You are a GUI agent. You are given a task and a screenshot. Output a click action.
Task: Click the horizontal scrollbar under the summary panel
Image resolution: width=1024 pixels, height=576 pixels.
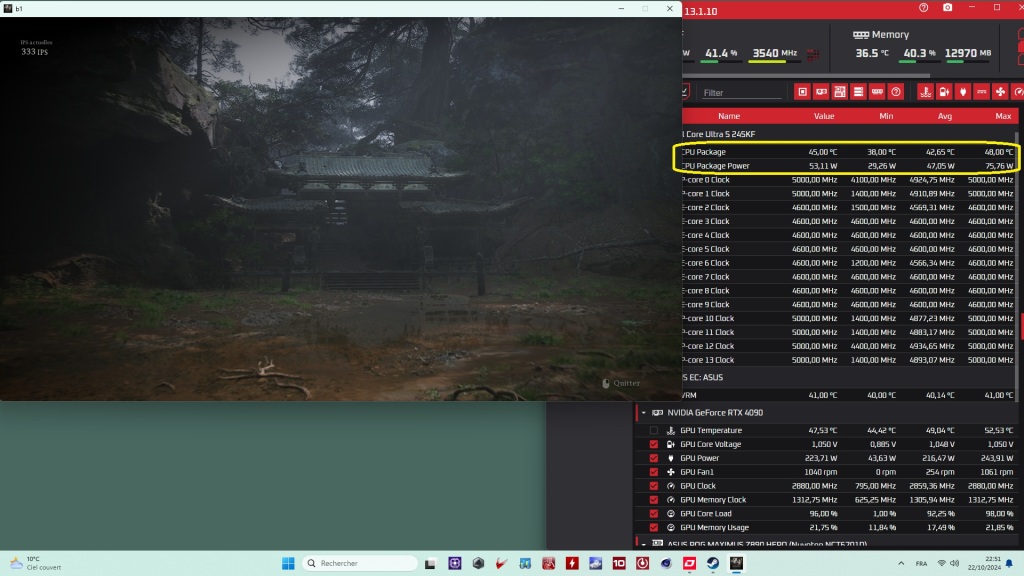coord(807,75)
